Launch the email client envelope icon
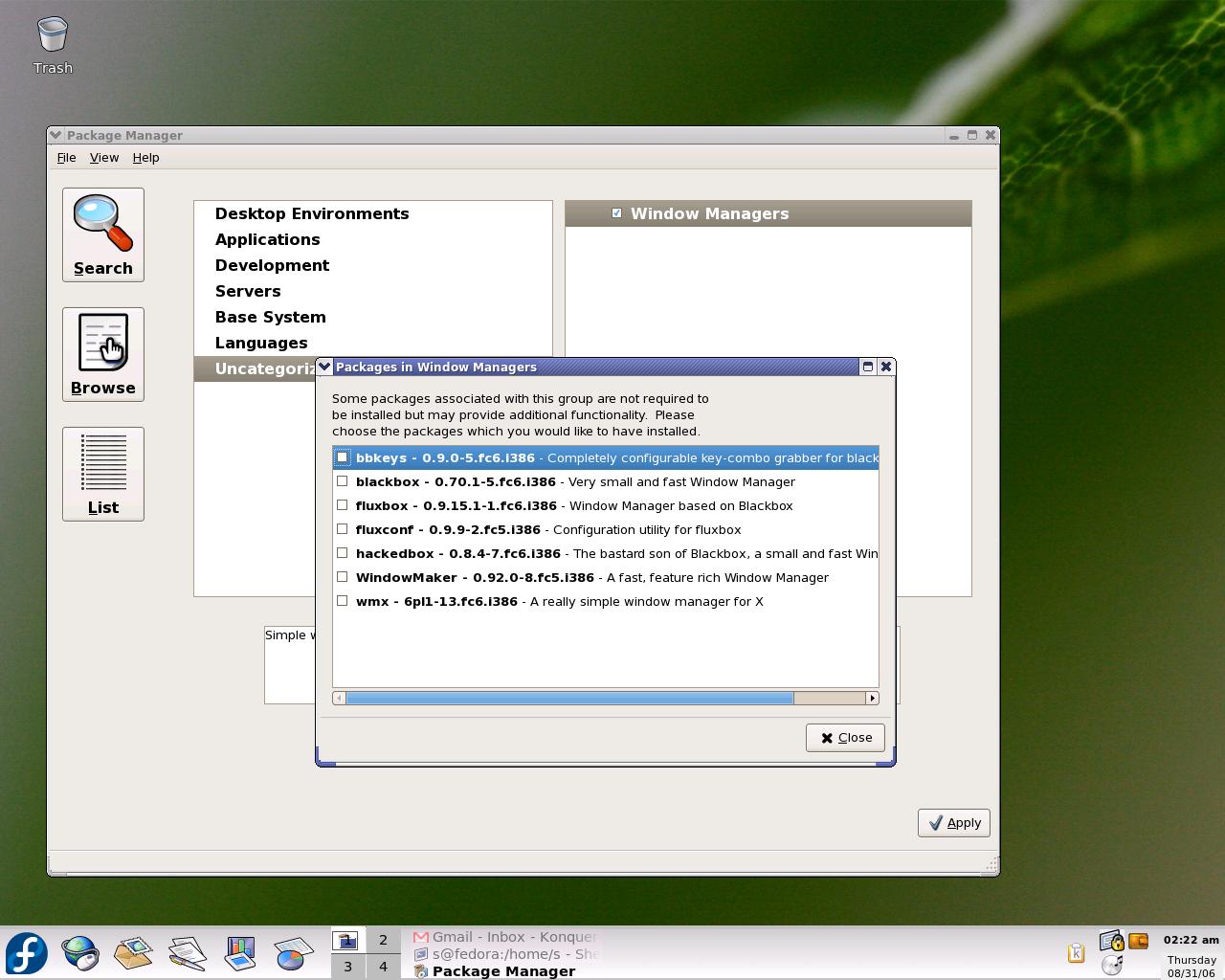1225x980 pixels. pos(134,953)
